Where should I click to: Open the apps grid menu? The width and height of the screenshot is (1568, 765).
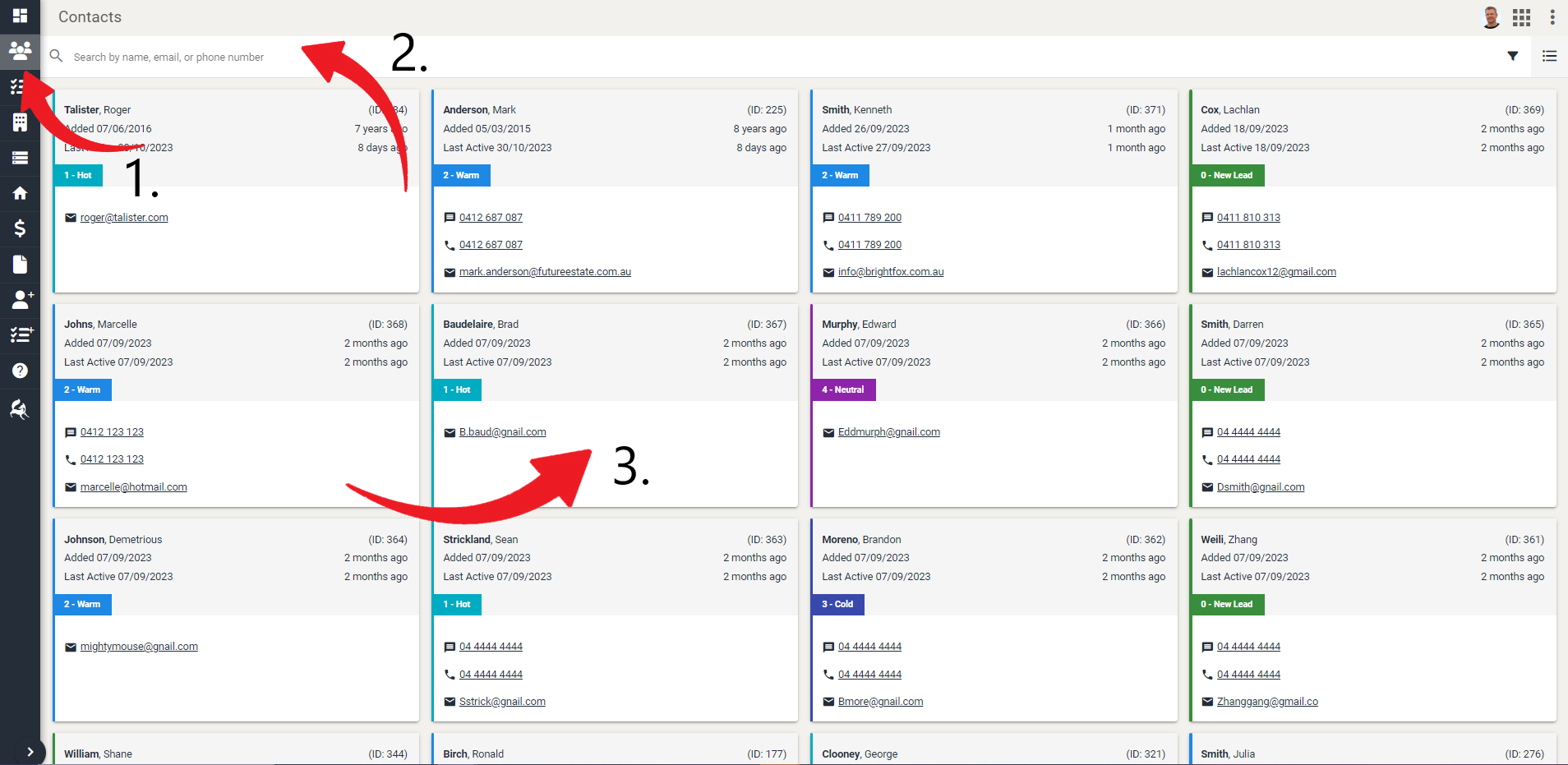(x=1521, y=17)
